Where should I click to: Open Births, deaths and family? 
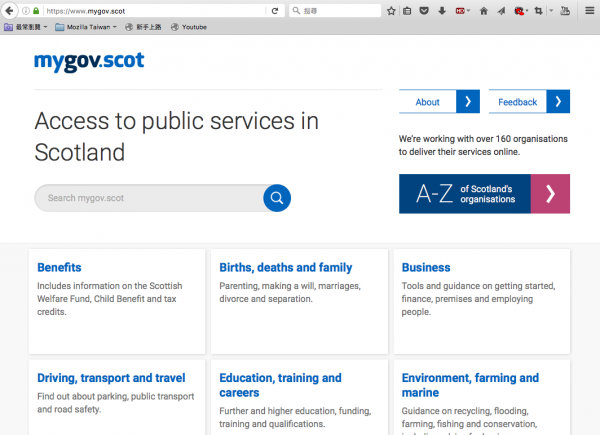285,267
